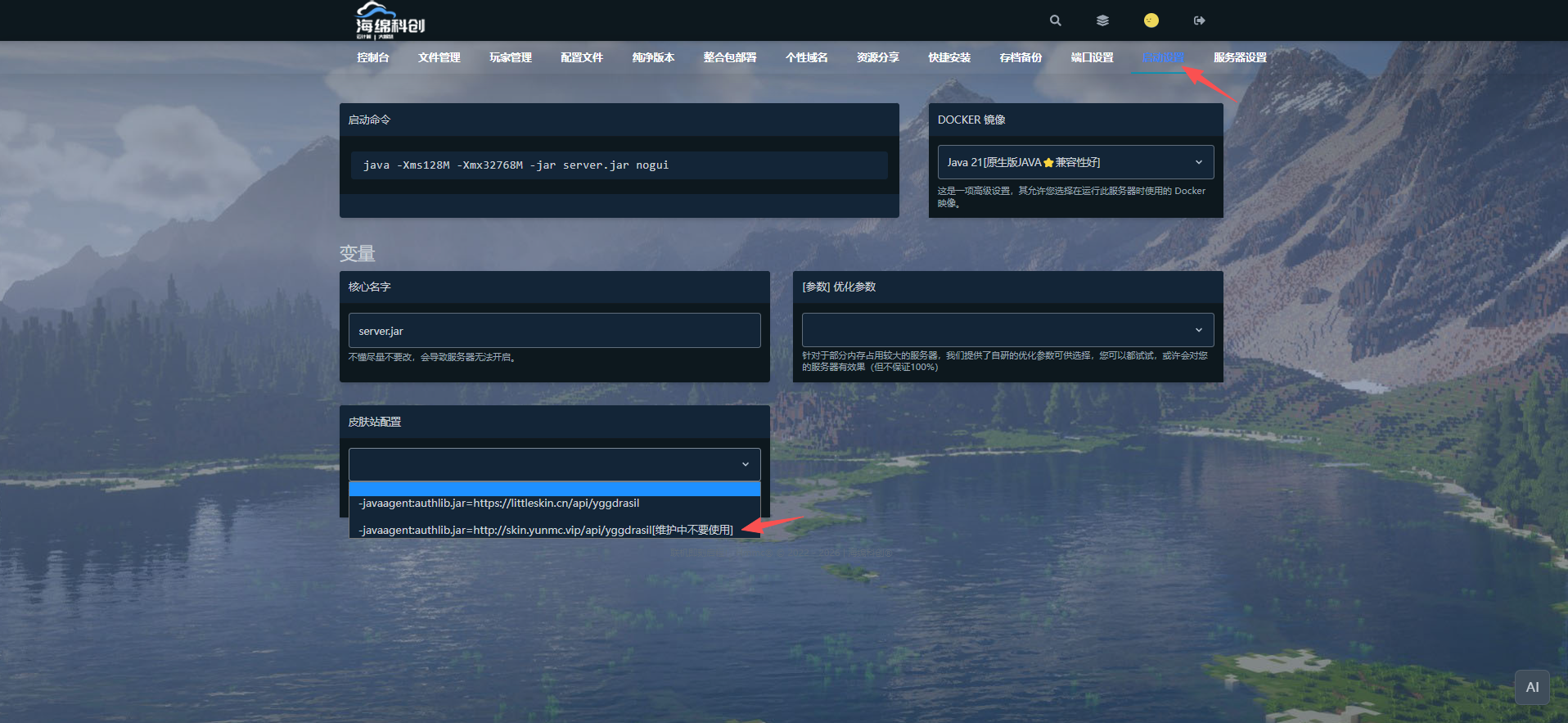Viewport: 1568px width, 723px height.
Task: Click the 海绵科创 logo
Action: click(x=390, y=20)
